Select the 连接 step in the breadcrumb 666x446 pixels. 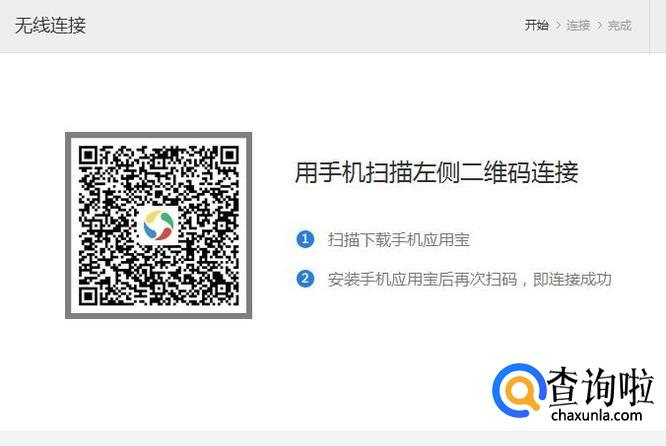pyautogui.click(x=578, y=25)
